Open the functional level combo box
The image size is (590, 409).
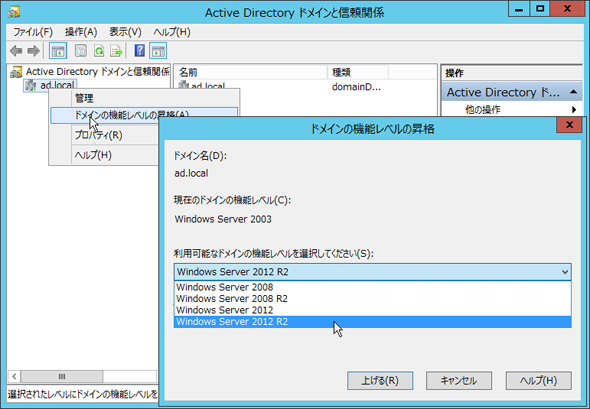pos(373,272)
